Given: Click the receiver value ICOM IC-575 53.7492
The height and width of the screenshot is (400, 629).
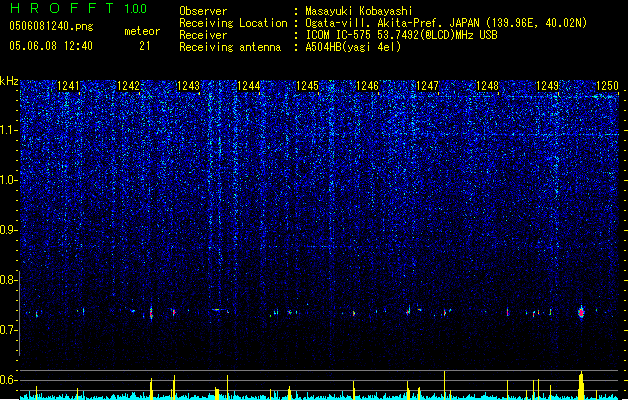Looking at the screenshot, I should pyautogui.click(x=401, y=35).
